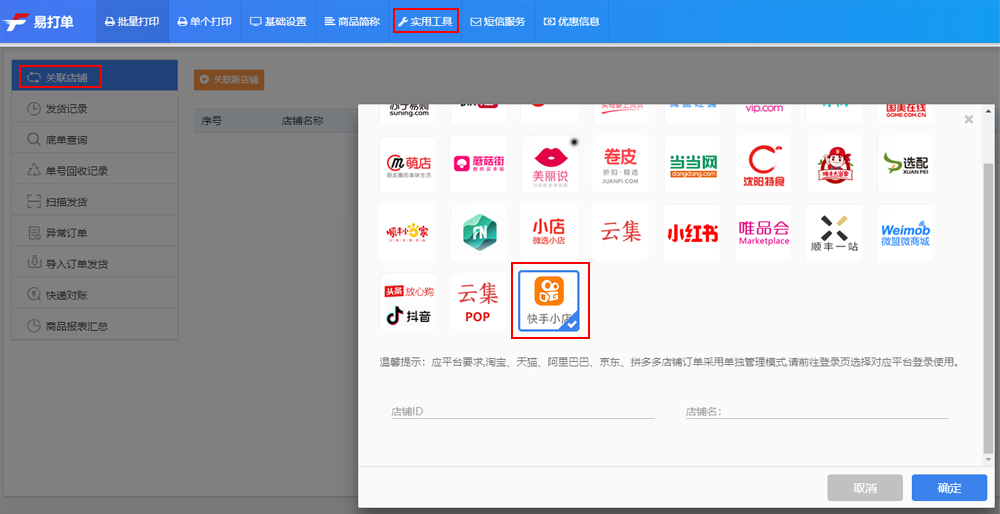Pick the 微选小店 platform tile
The height and width of the screenshot is (514, 1000).
549,233
